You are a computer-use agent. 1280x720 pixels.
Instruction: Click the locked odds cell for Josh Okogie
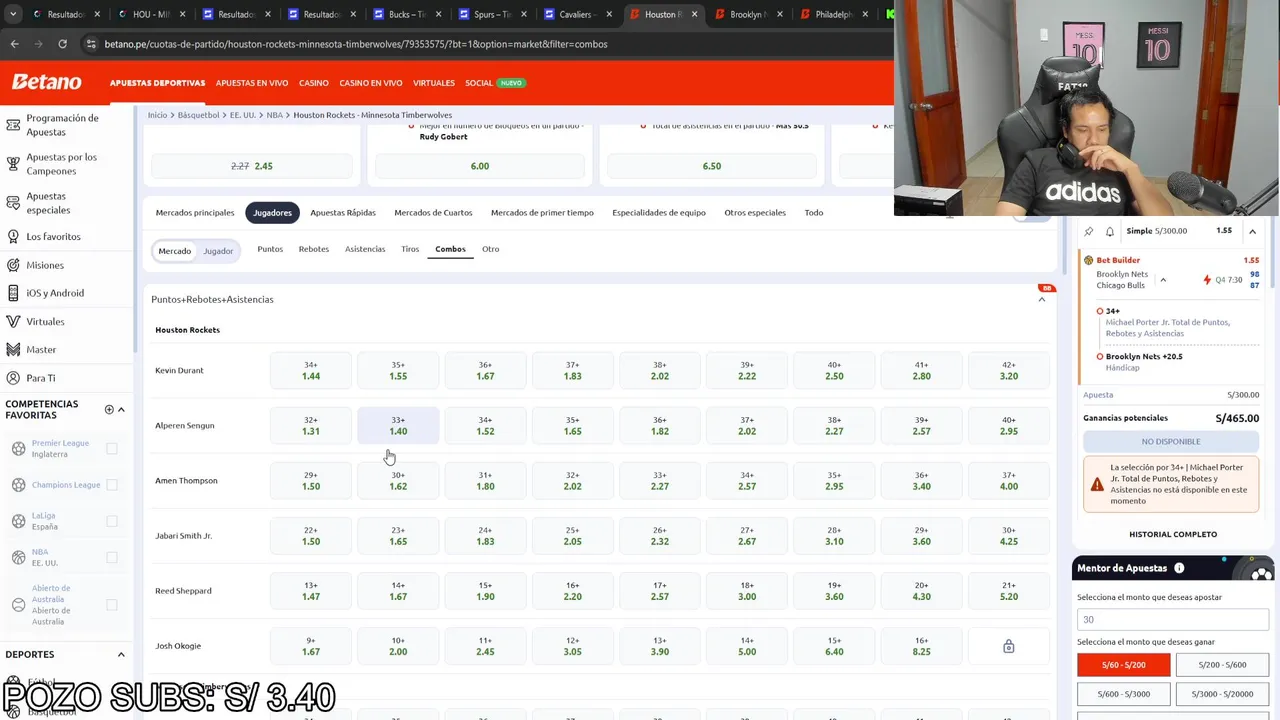[1008, 646]
